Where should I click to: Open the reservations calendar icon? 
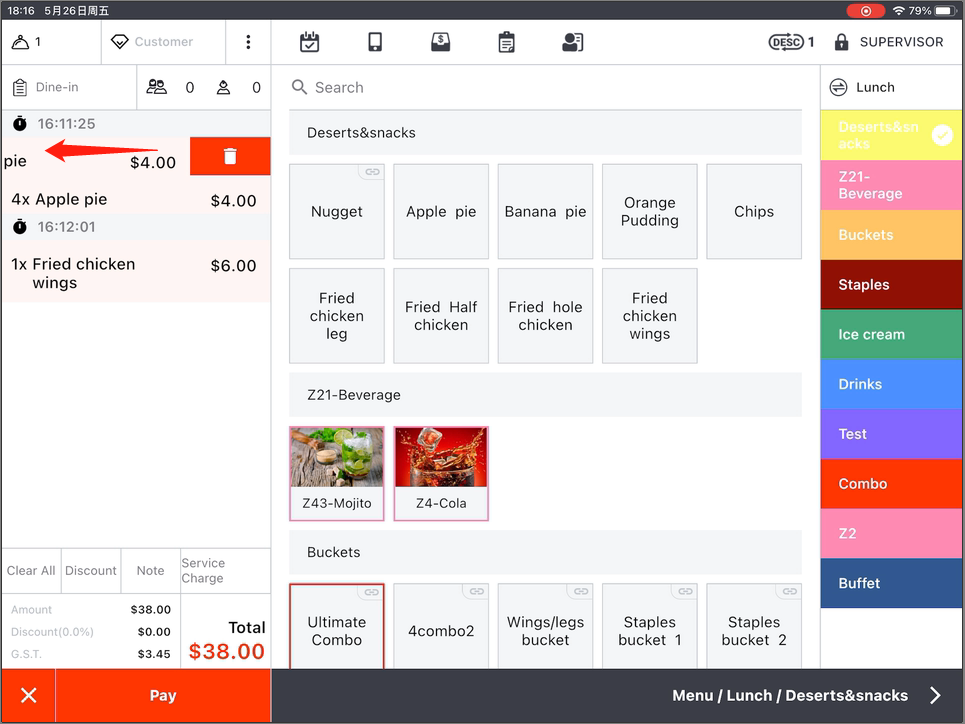[309, 42]
